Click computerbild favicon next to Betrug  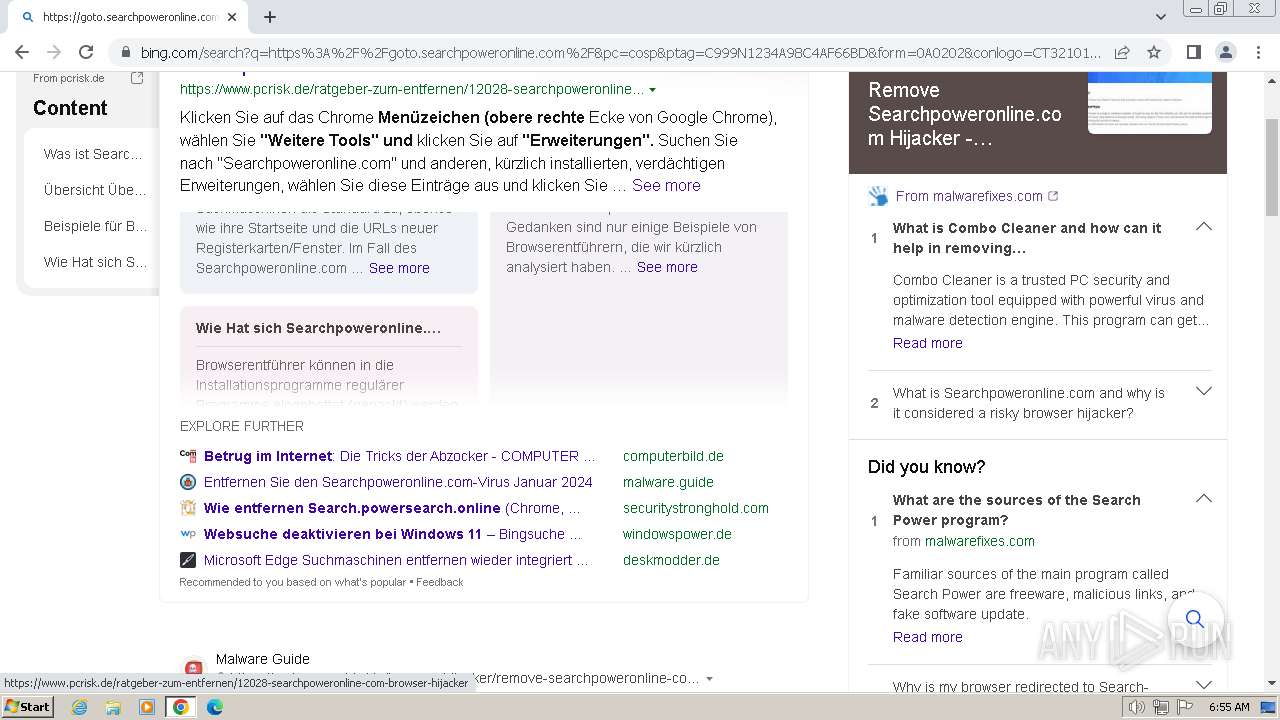pyautogui.click(x=188, y=455)
